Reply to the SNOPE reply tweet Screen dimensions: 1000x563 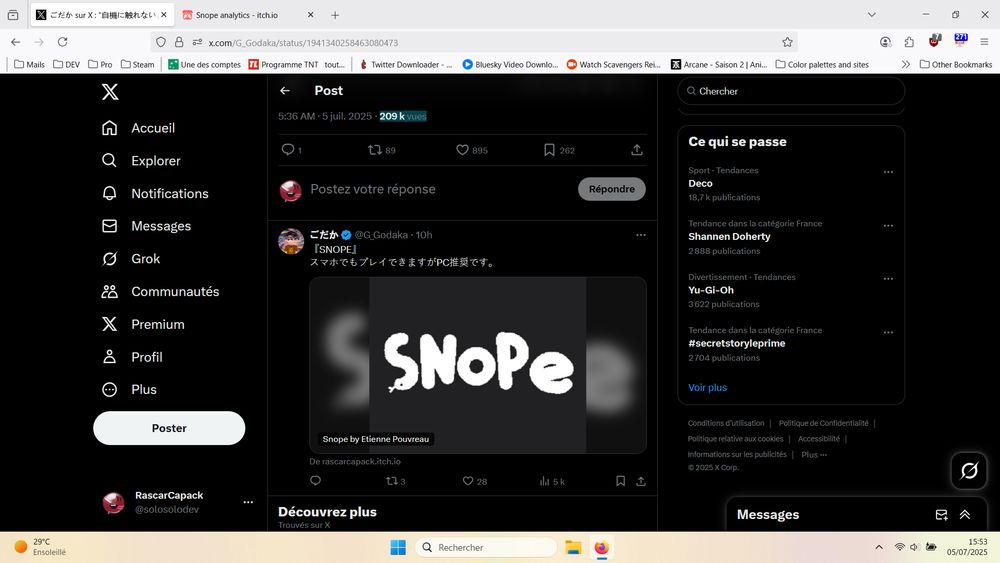point(316,481)
